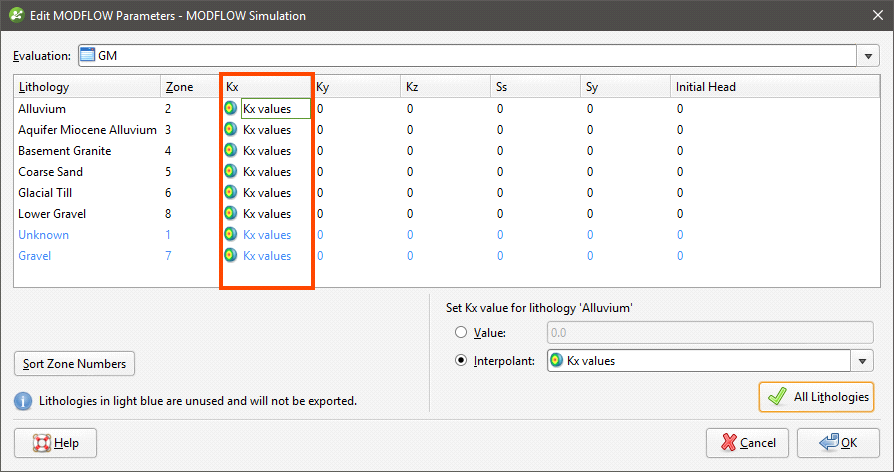Viewport: 894px width, 472px height.
Task: Apply to All Lithologies button
Action: [x=816, y=397]
